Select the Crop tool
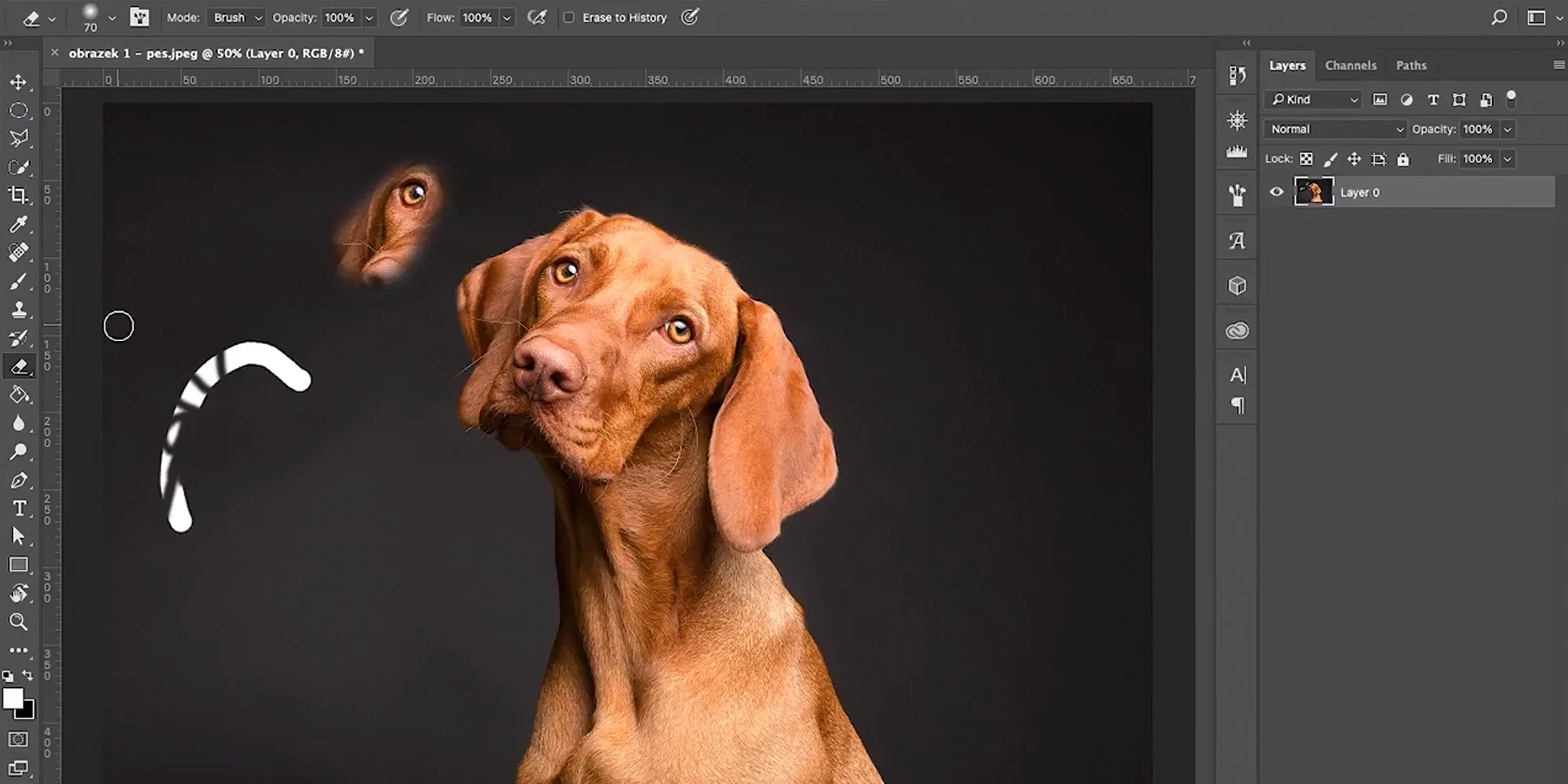The image size is (1568, 784). coord(19,194)
